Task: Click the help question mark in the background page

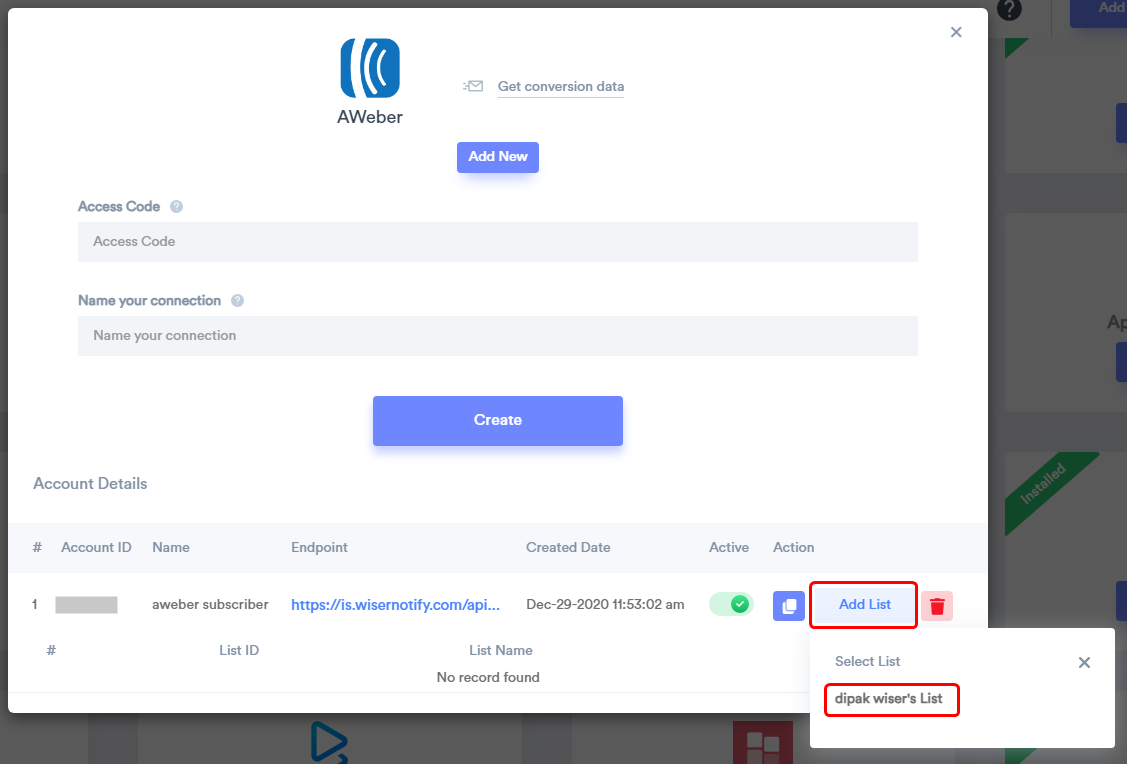Action: point(1010,9)
